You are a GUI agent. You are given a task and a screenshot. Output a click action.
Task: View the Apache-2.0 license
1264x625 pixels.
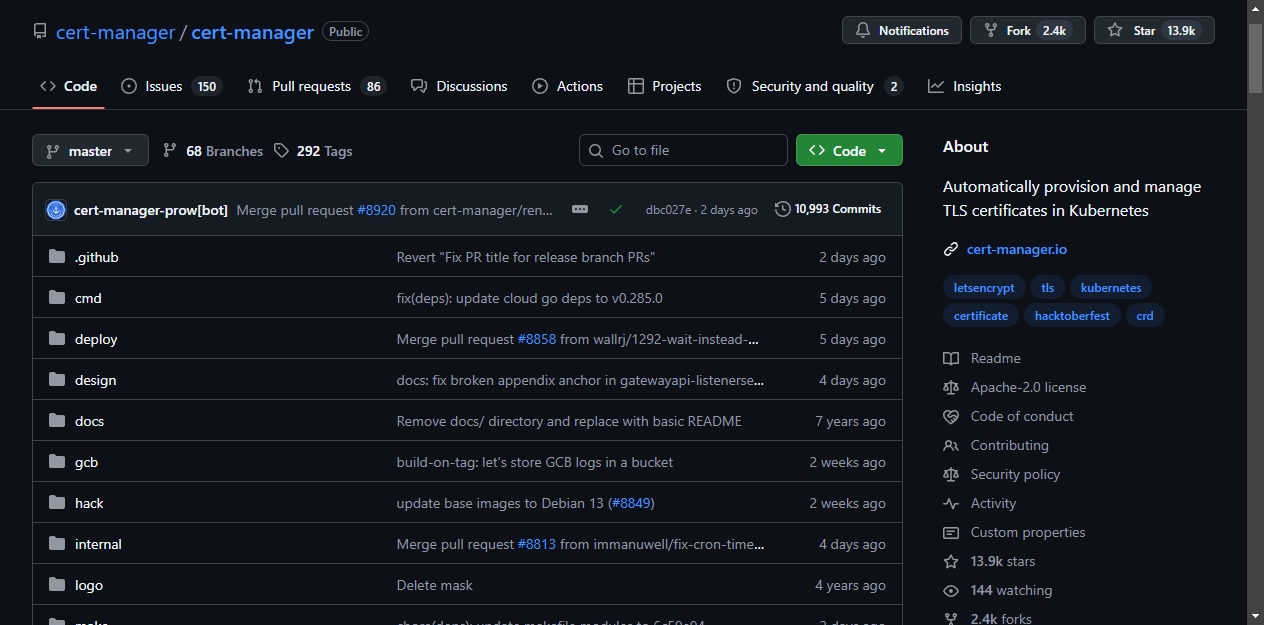(1015, 387)
